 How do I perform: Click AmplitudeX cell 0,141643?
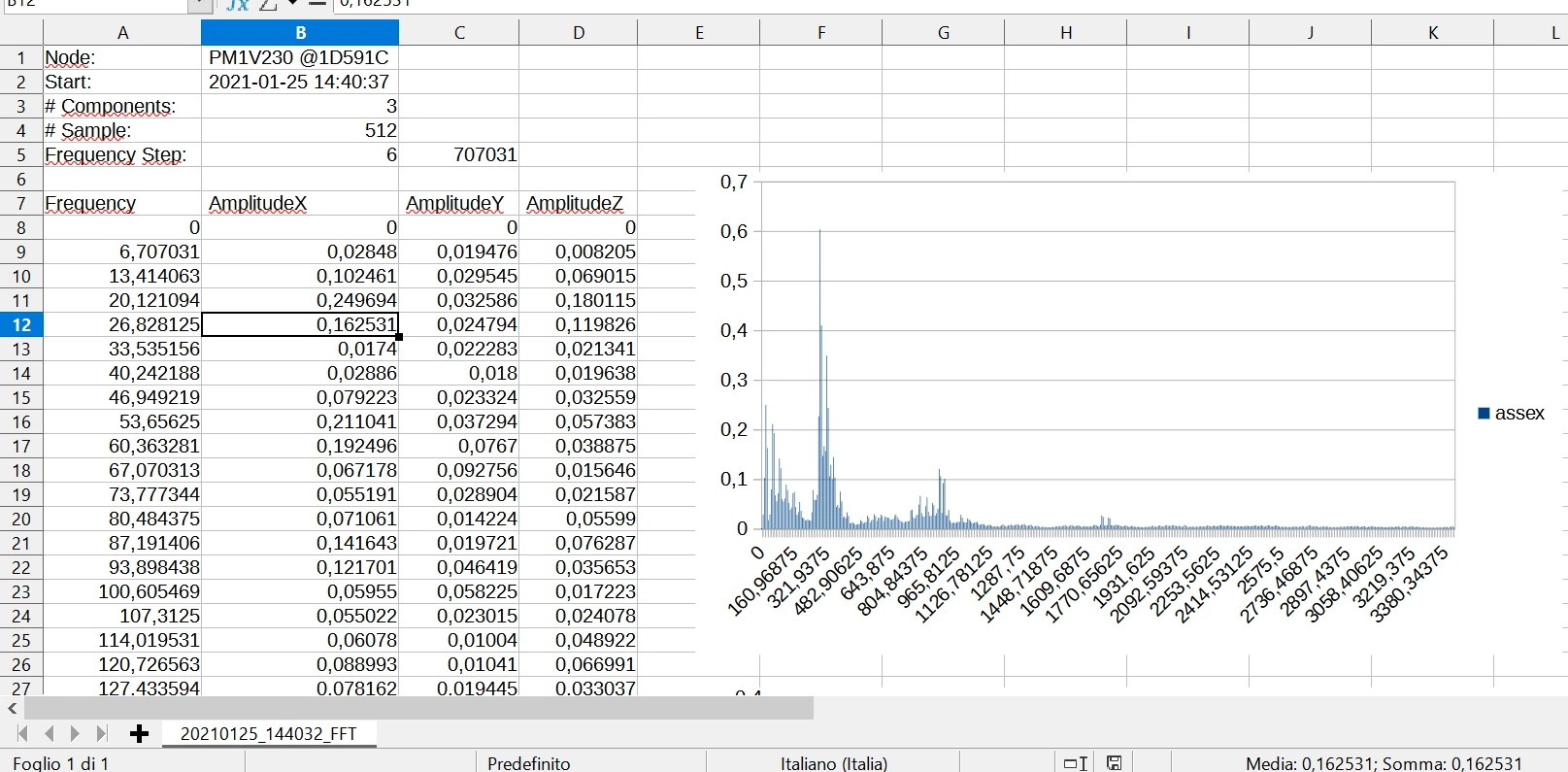tap(300, 543)
